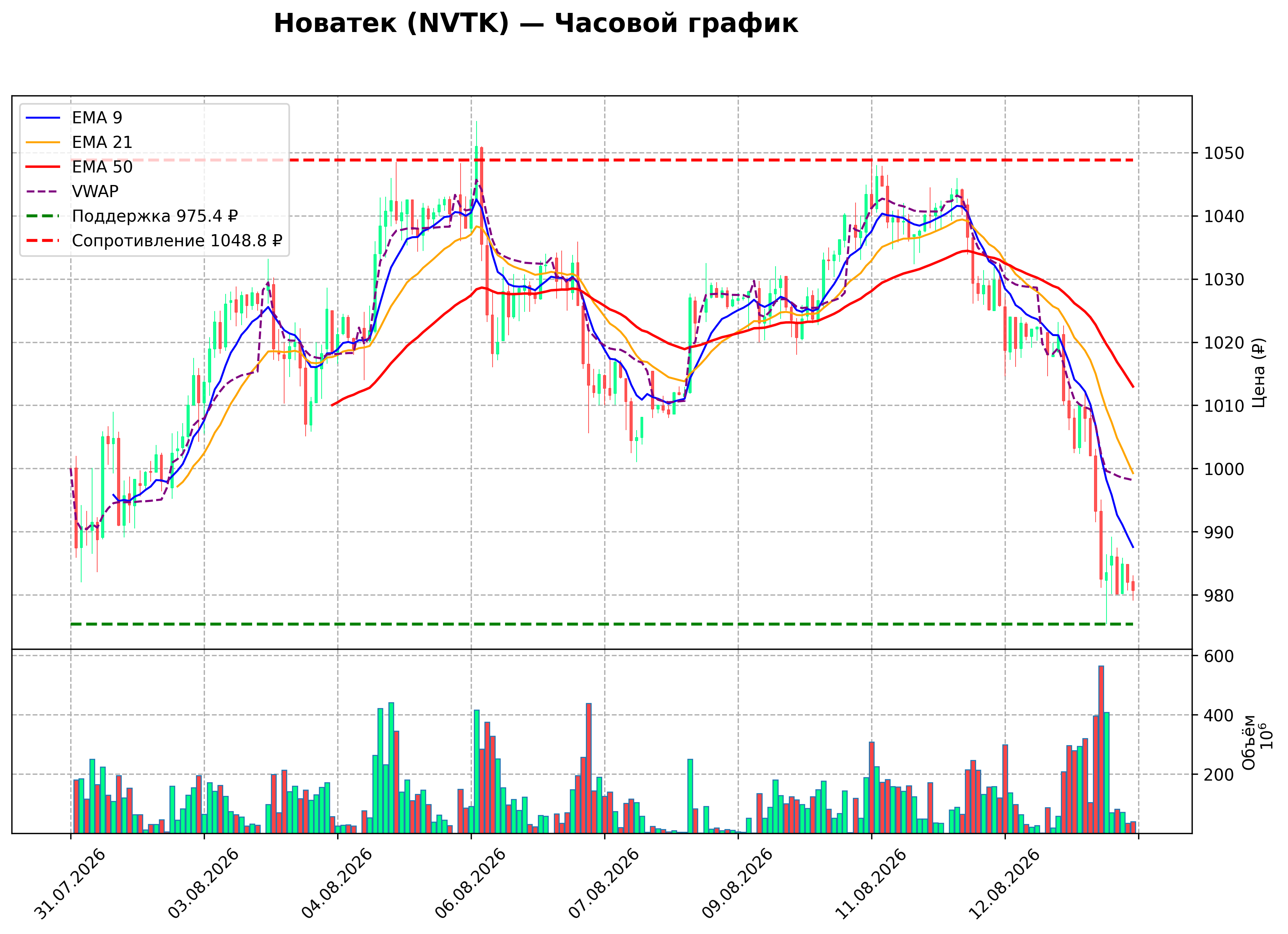Select the "EMA 21" legend label
The image size is (1288, 934).
tap(101, 142)
